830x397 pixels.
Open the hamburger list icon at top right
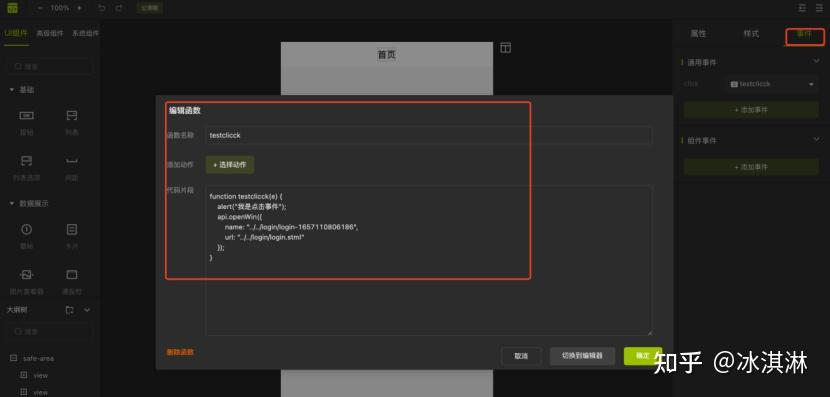(x=819, y=8)
